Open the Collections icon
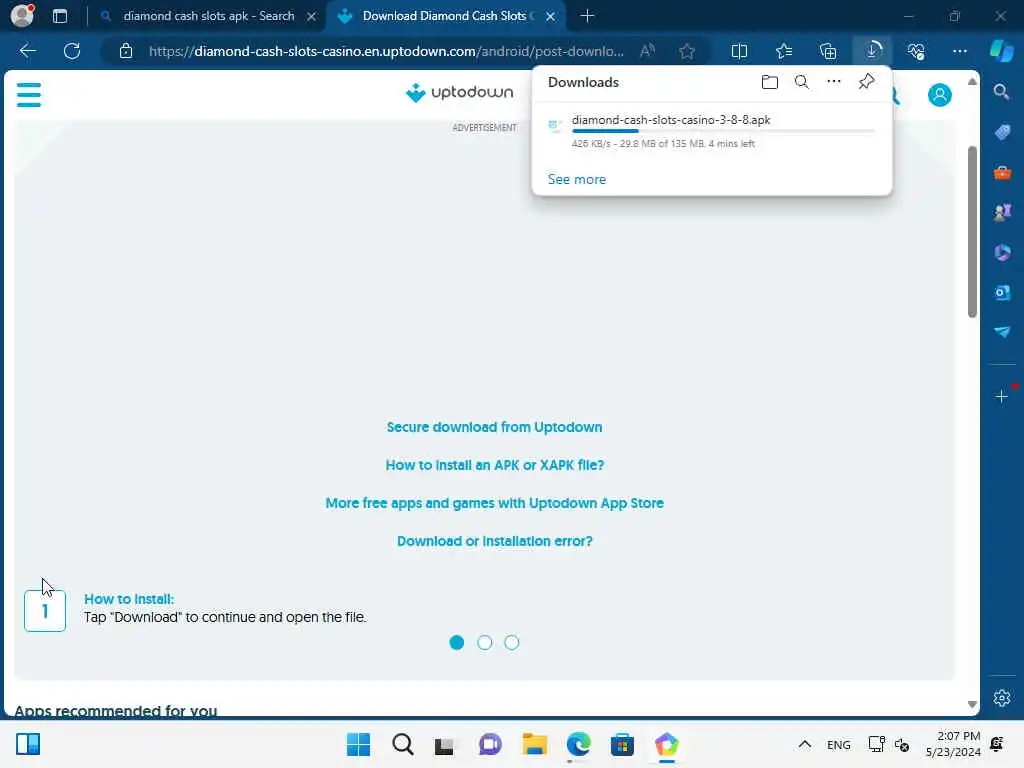This screenshot has height=768, width=1024. click(x=828, y=51)
